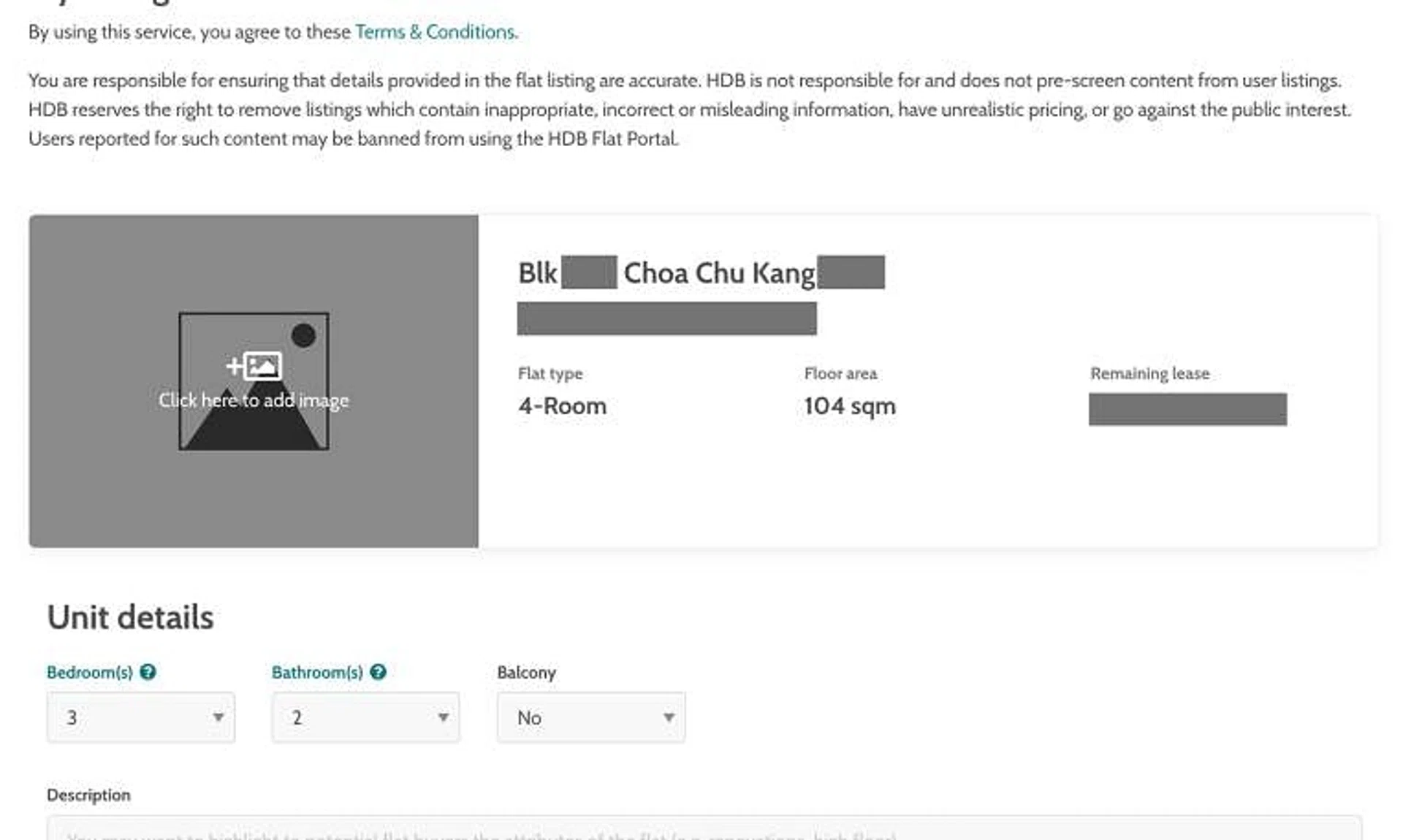Image resolution: width=1403 pixels, height=840 pixels.
Task: Open the Bedroom(s) dropdown showing 3
Action: coord(132,717)
